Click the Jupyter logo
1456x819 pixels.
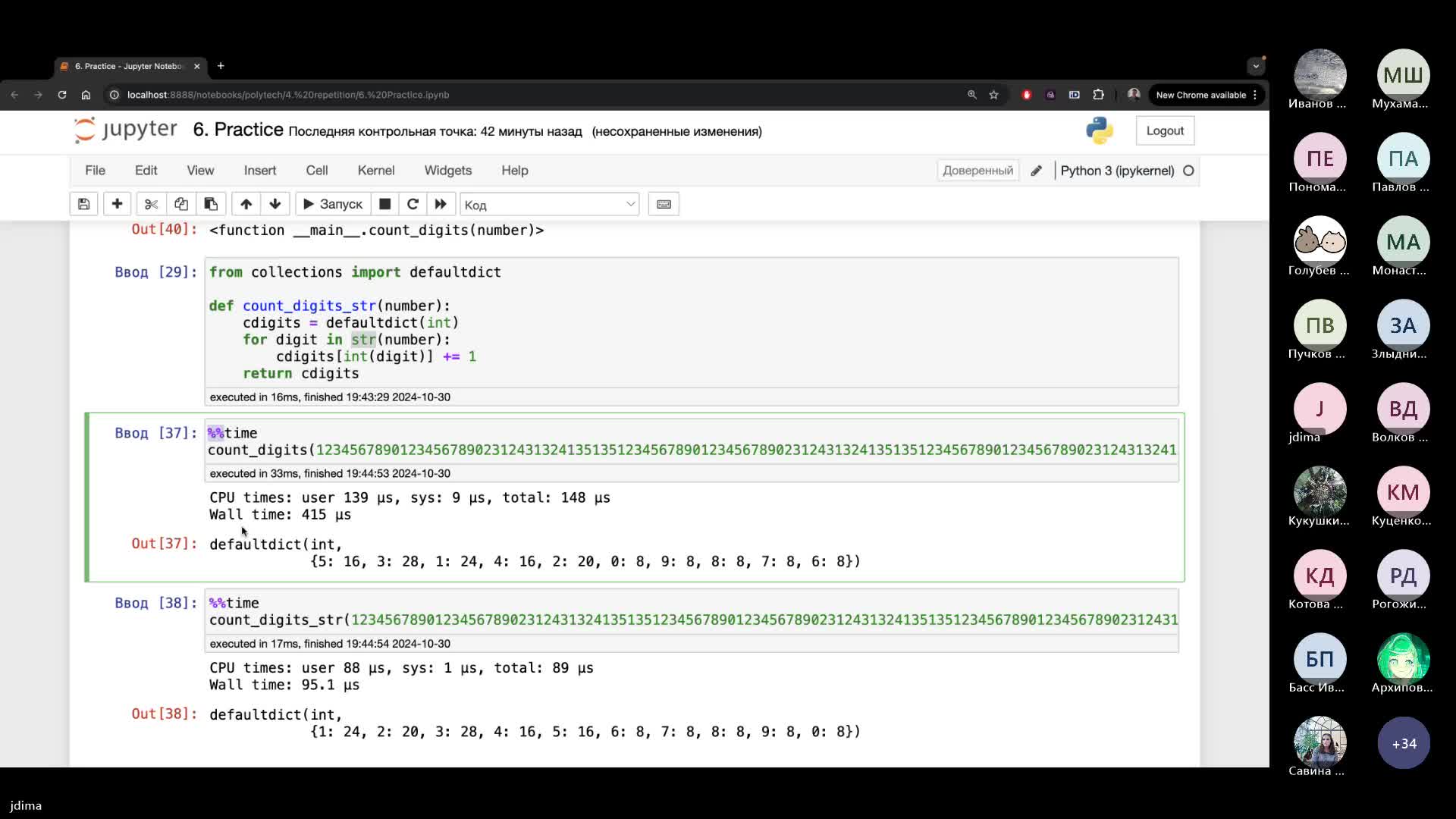(125, 130)
